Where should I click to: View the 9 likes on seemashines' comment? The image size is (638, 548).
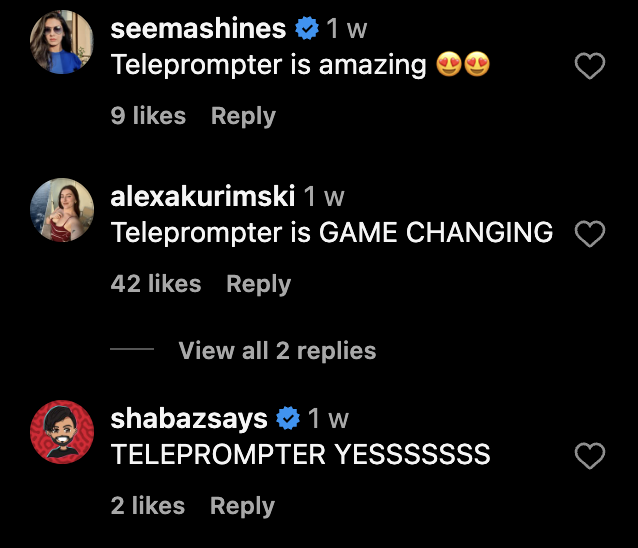[x=148, y=116]
